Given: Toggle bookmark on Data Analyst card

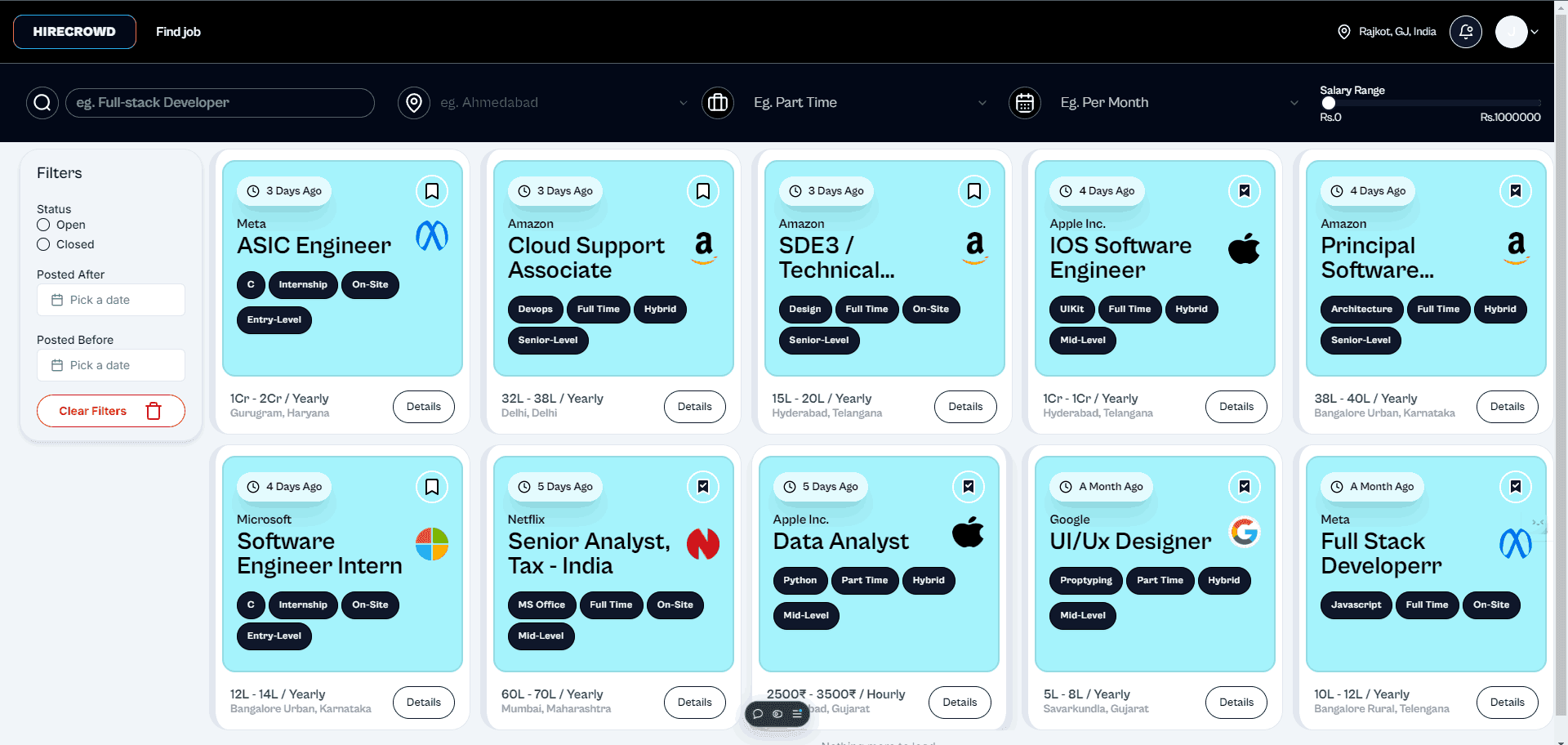Looking at the screenshot, I should pos(969,487).
